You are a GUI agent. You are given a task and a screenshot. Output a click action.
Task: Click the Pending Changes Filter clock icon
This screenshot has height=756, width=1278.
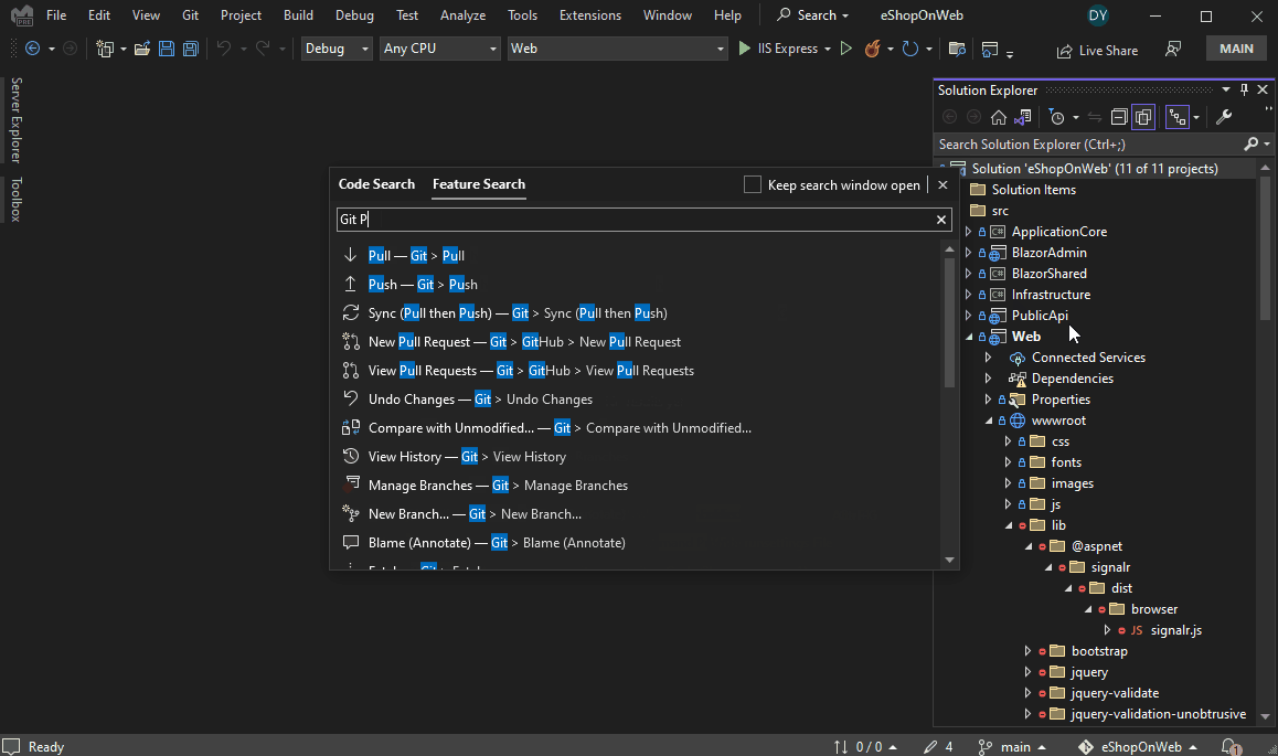[x=1058, y=117]
